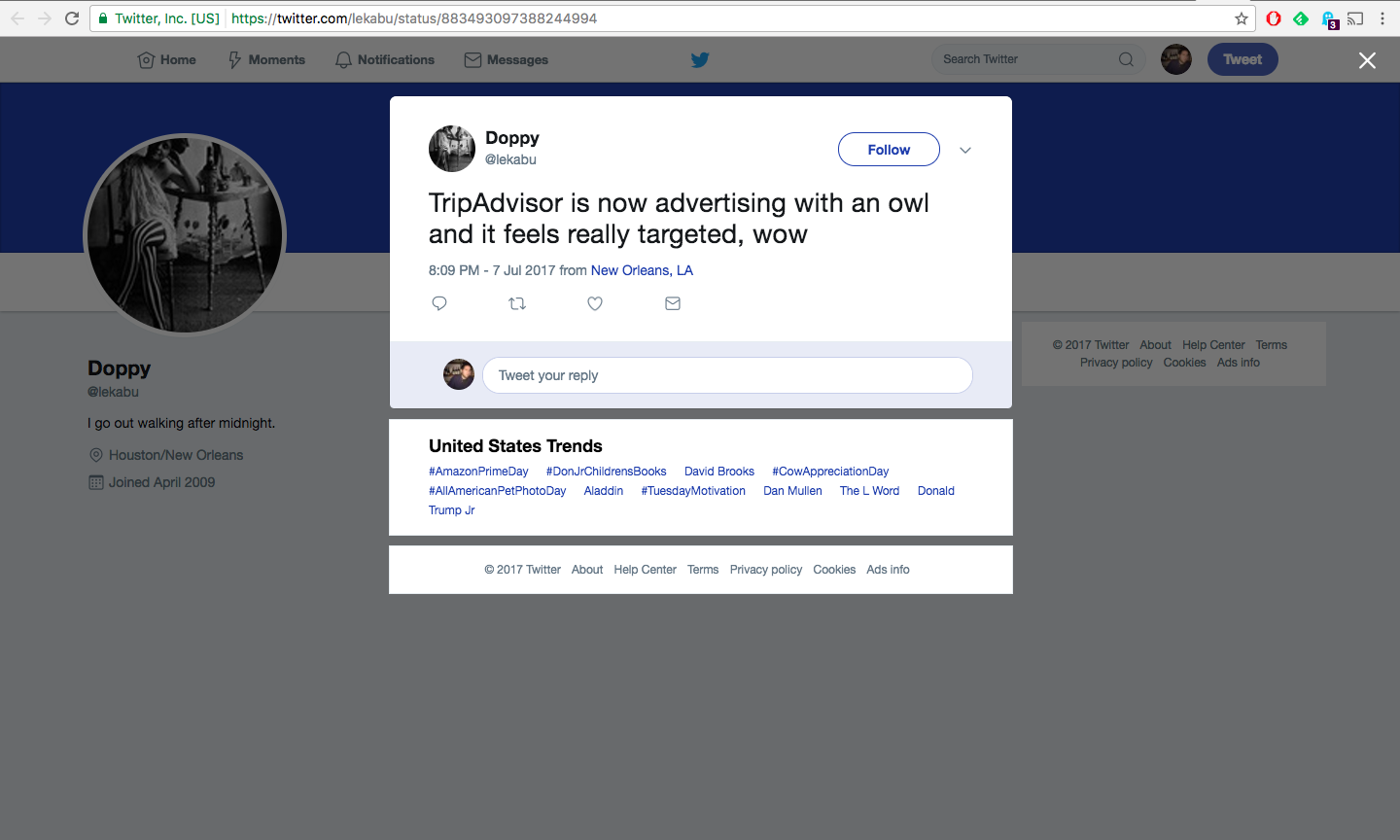This screenshot has height=840, width=1400.
Task: Click the reply speech bubble icon
Action: tap(439, 303)
